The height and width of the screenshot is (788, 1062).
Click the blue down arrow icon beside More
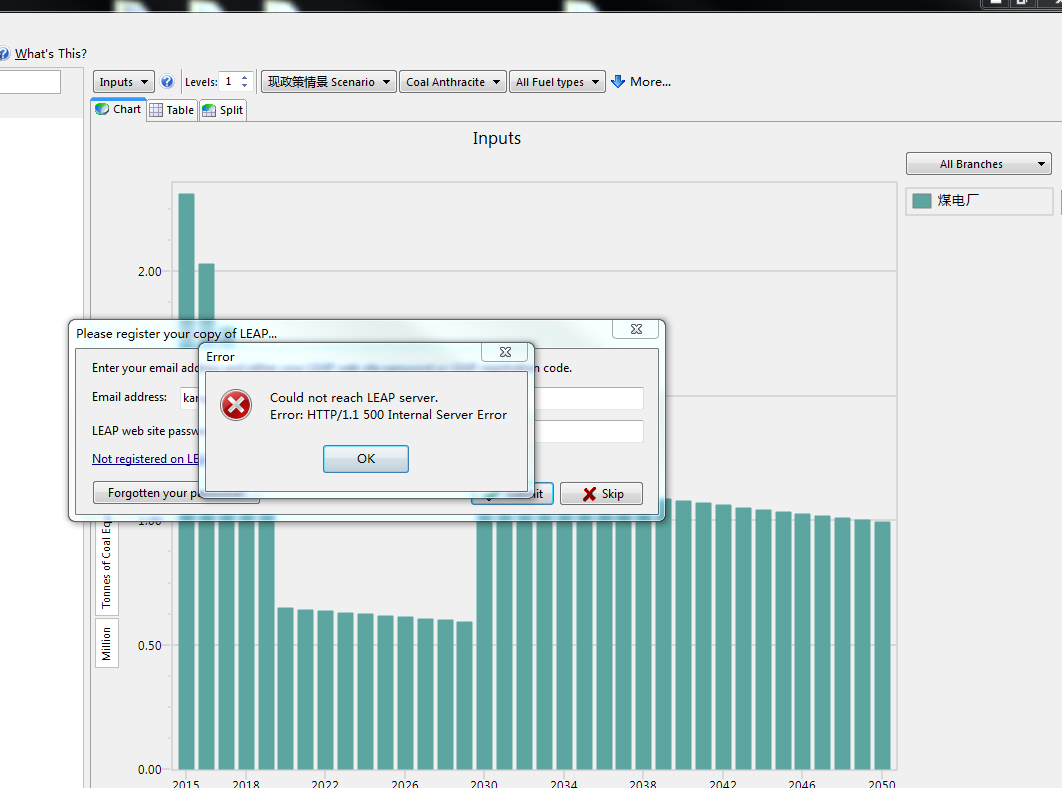[x=618, y=82]
